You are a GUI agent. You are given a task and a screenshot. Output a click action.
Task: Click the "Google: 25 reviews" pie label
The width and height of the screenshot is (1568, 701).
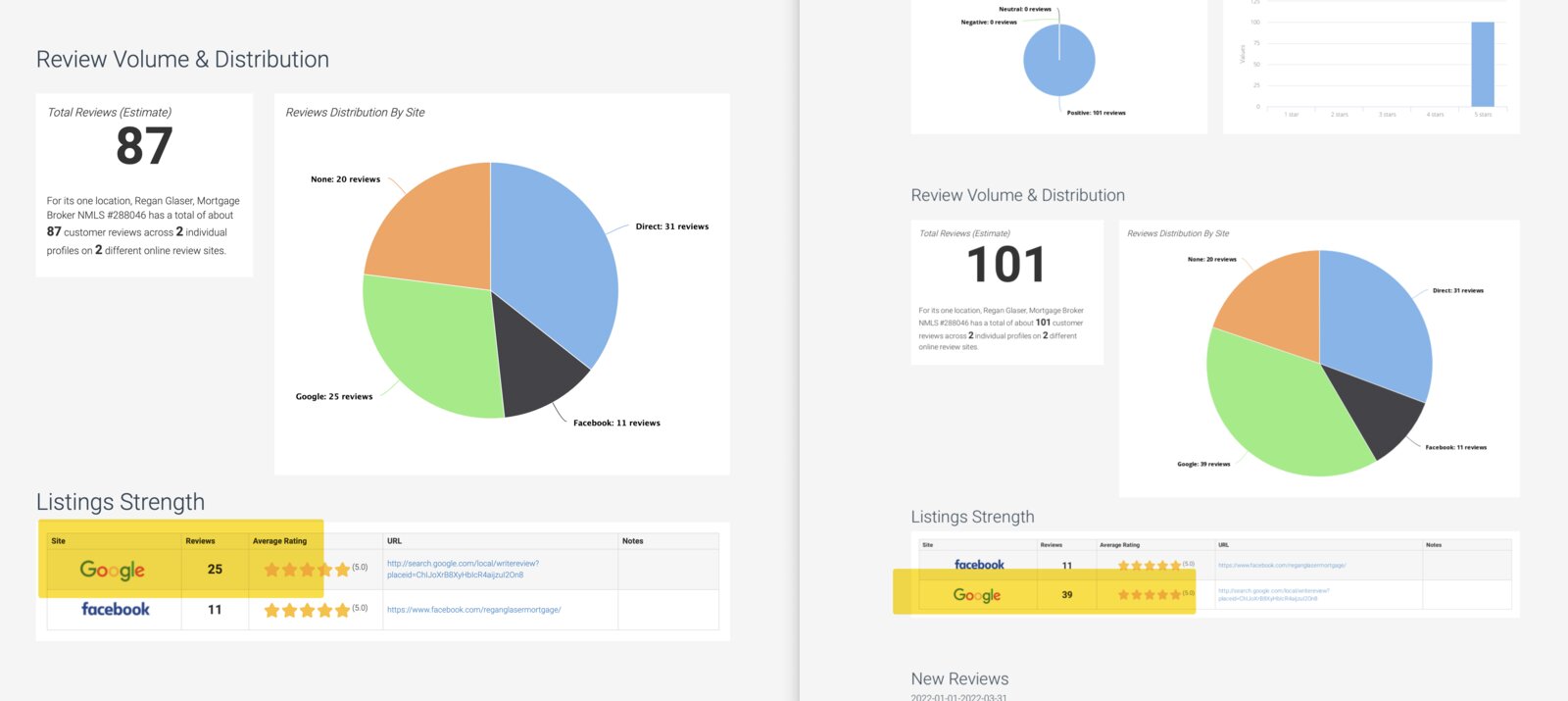(334, 397)
